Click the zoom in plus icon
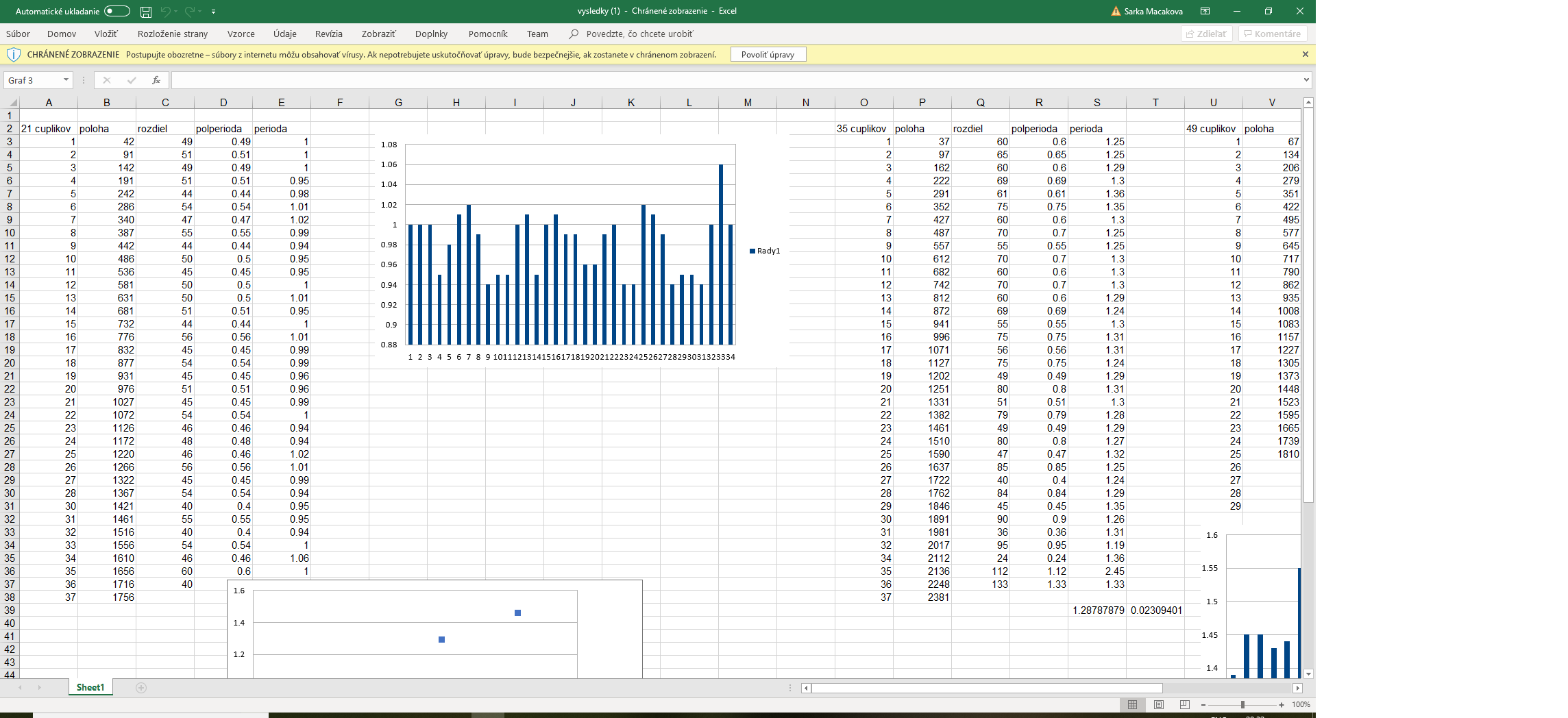Image resolution: width=1568 pixels, height=718 pixels. [1282, 704]
